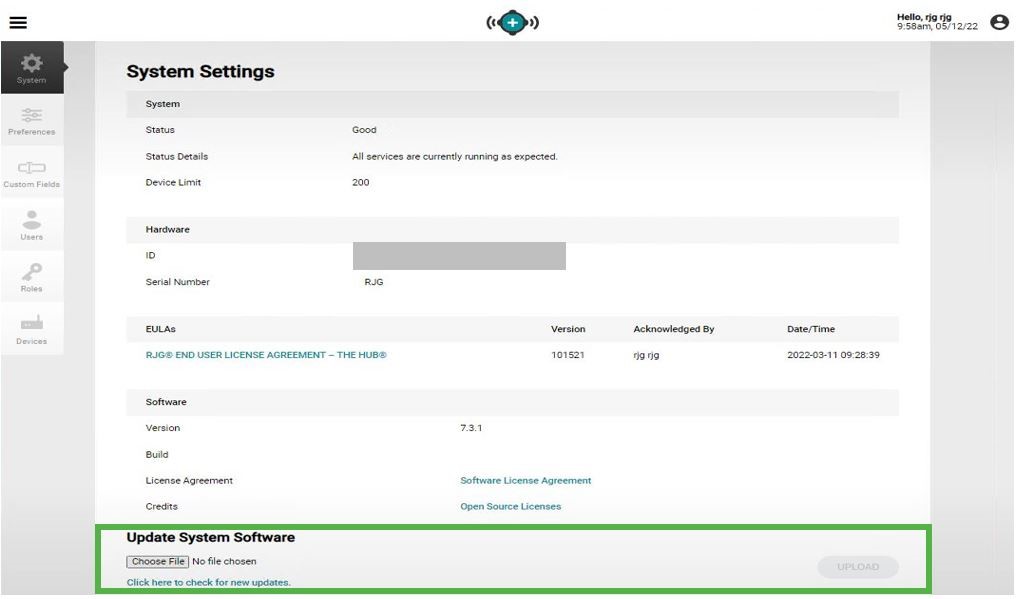Click the masked Hardware ID field
Screen dimensions: 1018x599
[460, 256]
